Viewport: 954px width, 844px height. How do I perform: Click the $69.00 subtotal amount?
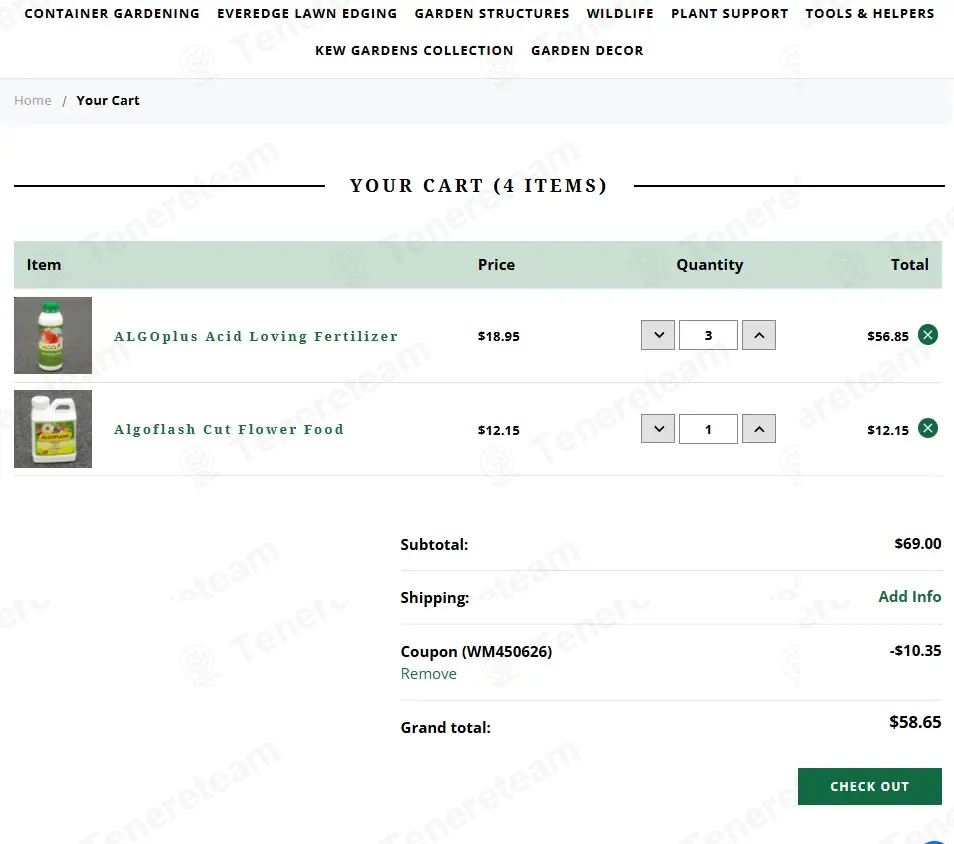tap(917, 543)
